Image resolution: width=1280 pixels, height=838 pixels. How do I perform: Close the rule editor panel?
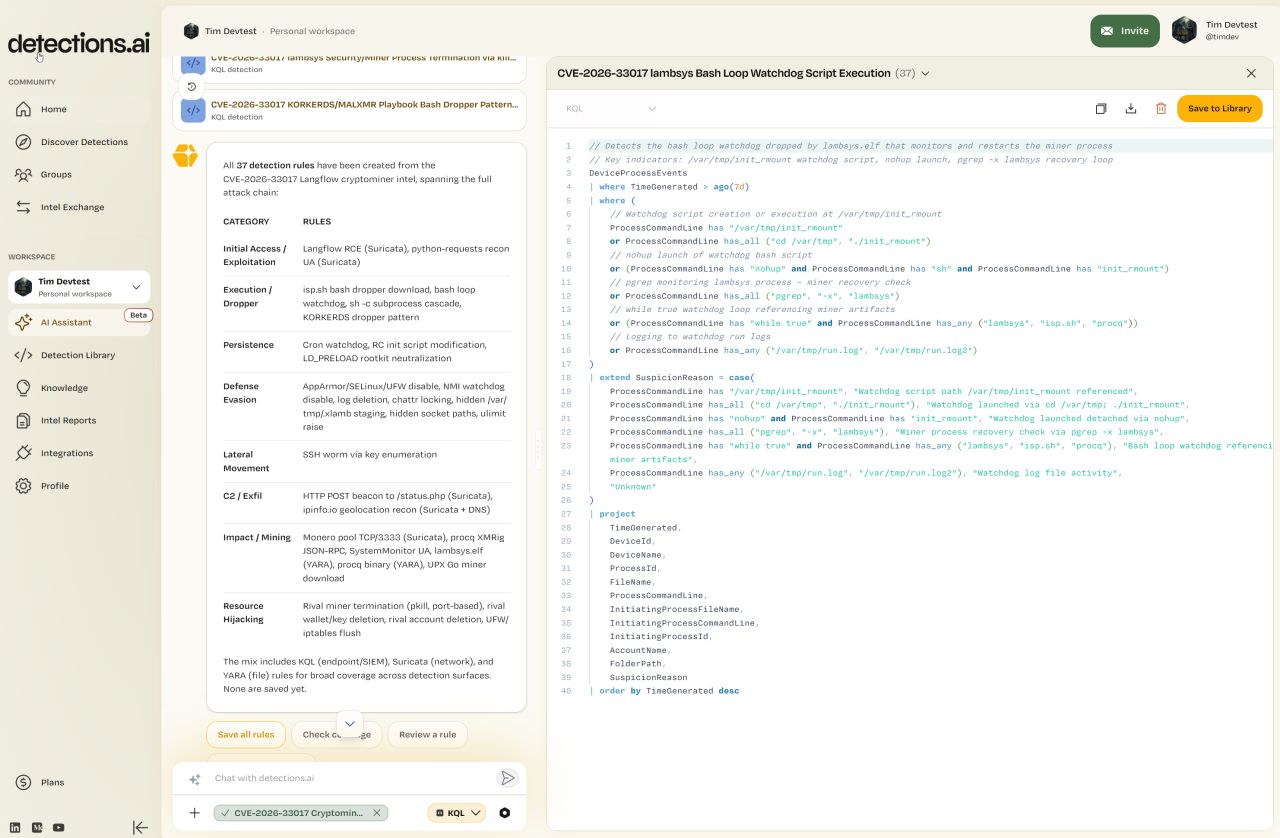pos(1251,73)
